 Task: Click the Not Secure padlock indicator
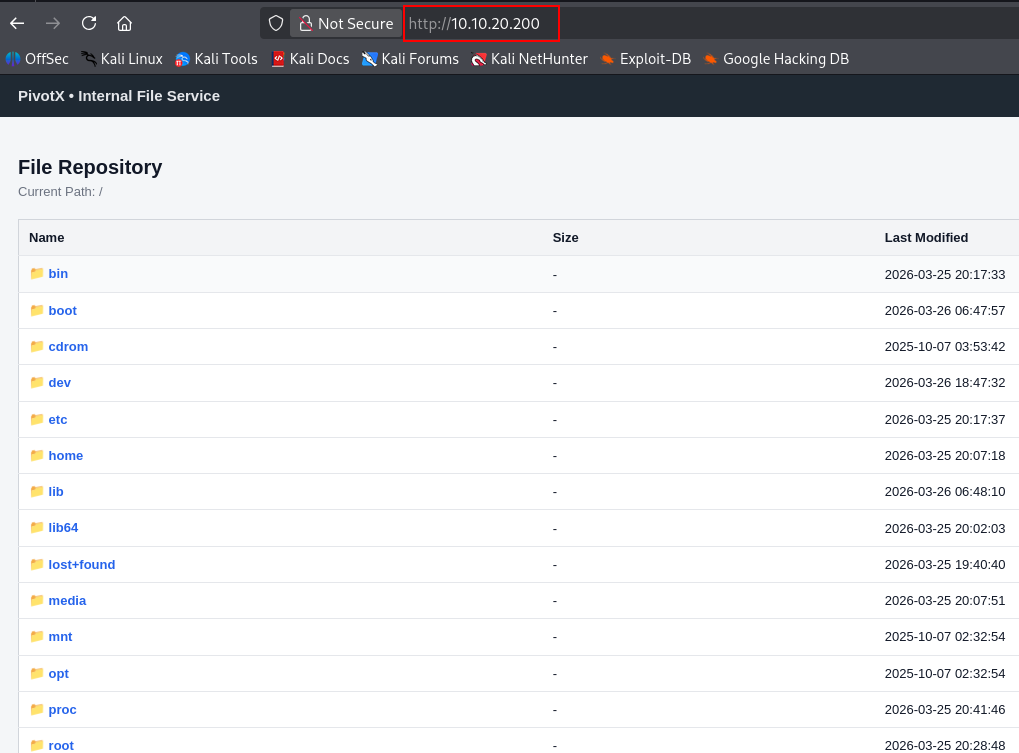[x=346, y=23]
